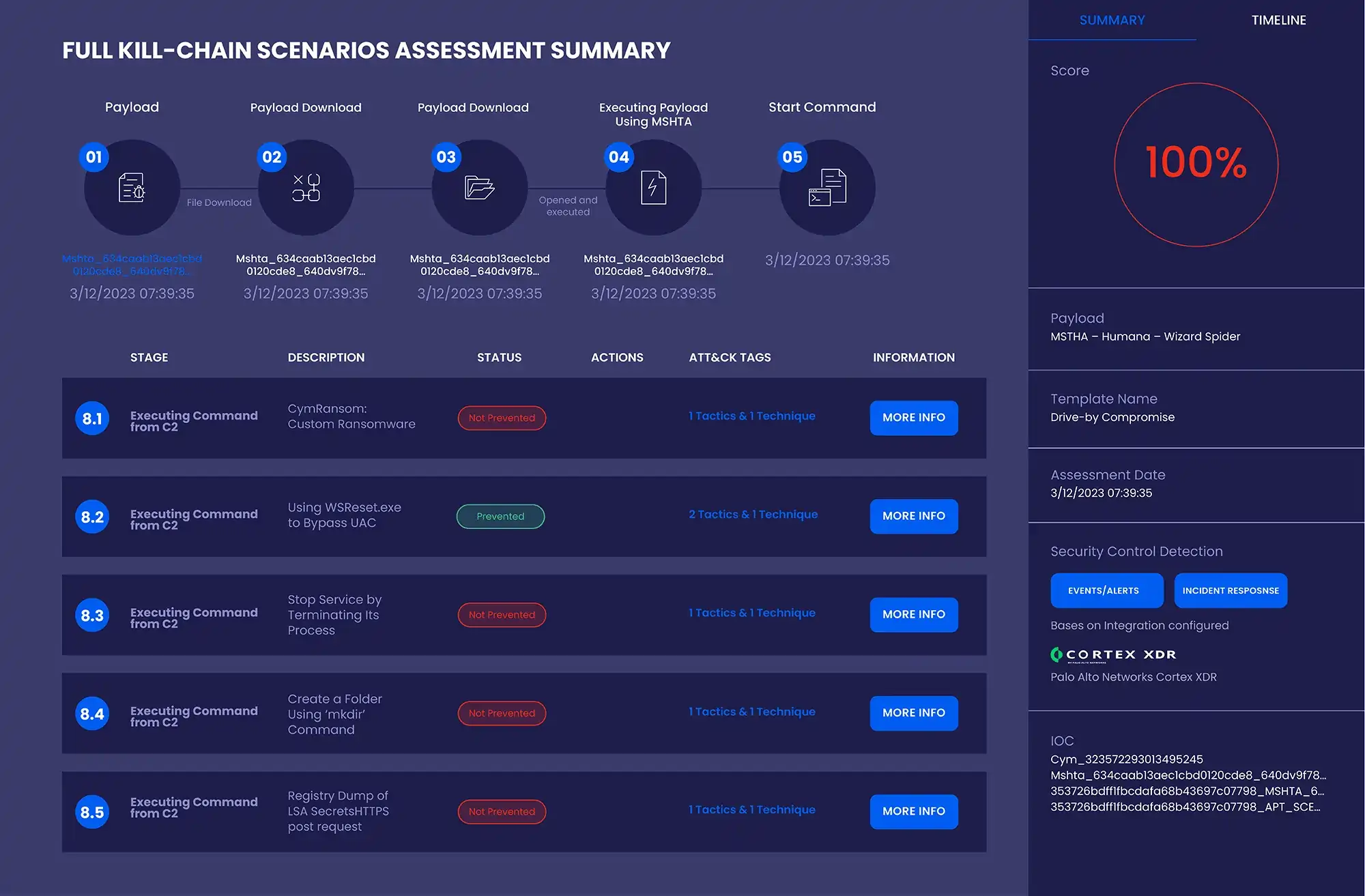Image resolution: width=1365 pixels, height=896 pixels.
Task: Click the stage badge 8.1
Action: (x=92, y=418)
